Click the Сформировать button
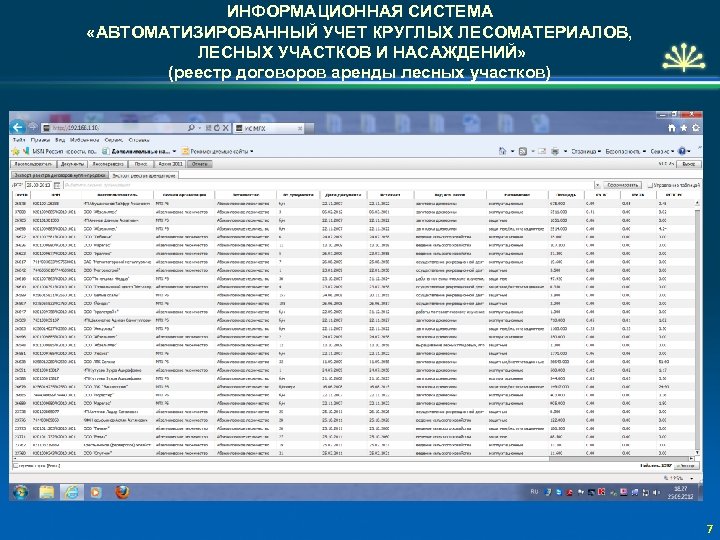Image resolution: width=720 pixels, height=540 pixels. pos(623,185)
